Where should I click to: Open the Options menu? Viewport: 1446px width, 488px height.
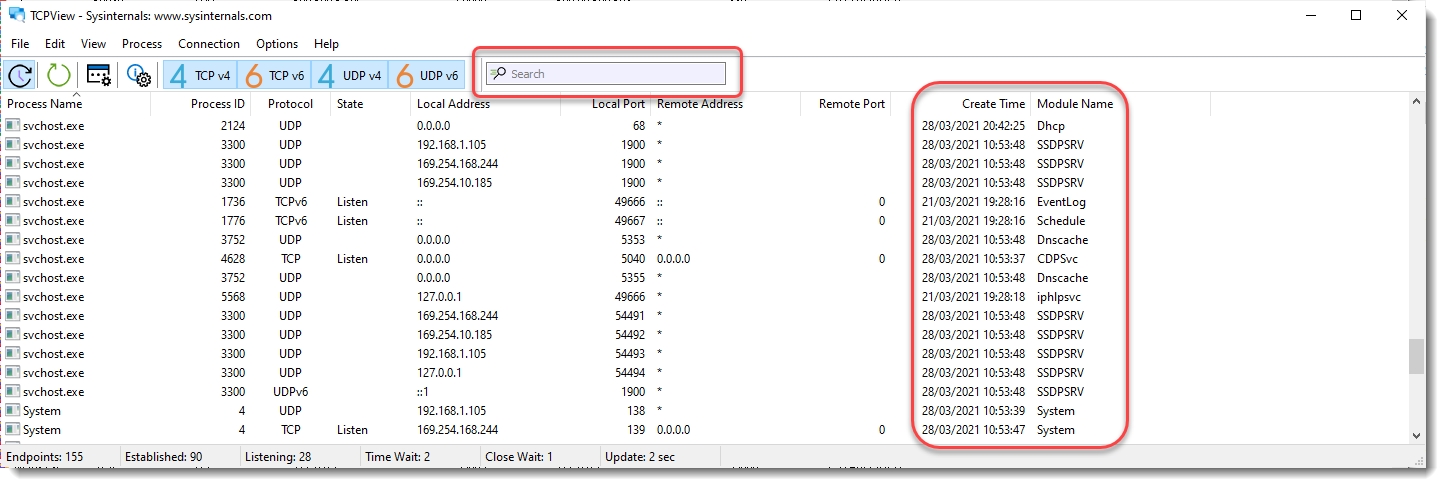(x=277, y=44)
